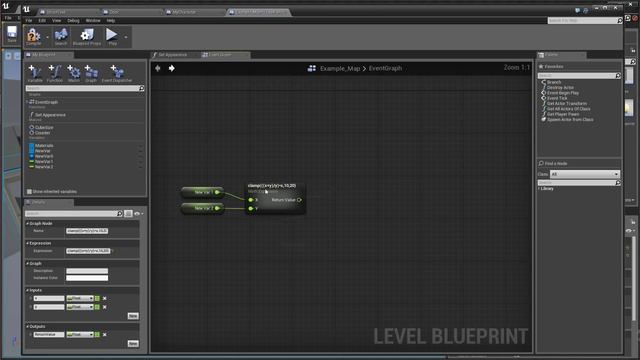Enable Show inherited variables checkbox

[29, 191]
